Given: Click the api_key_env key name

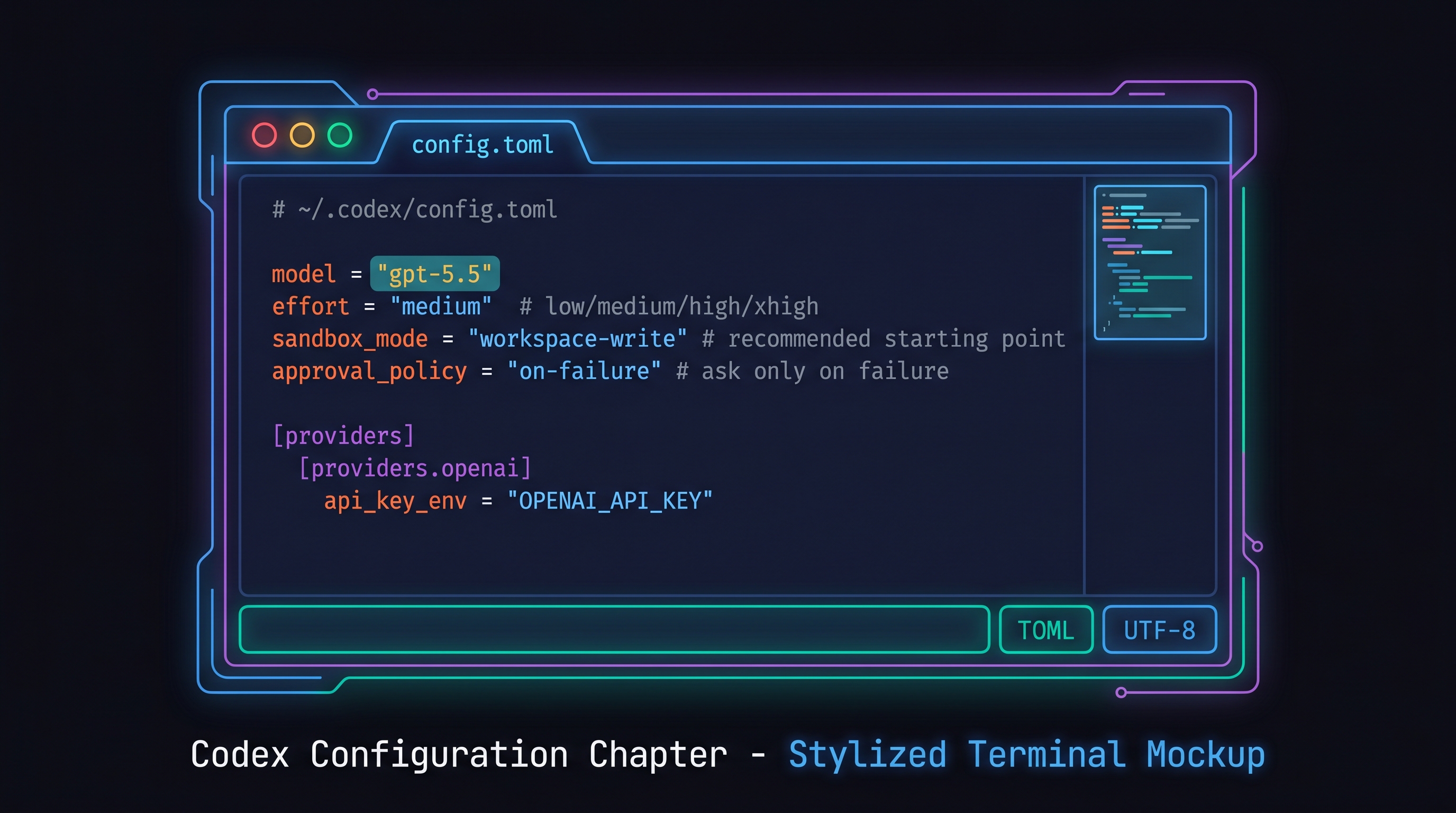Looking at the screenshot, I should [395, 501].
